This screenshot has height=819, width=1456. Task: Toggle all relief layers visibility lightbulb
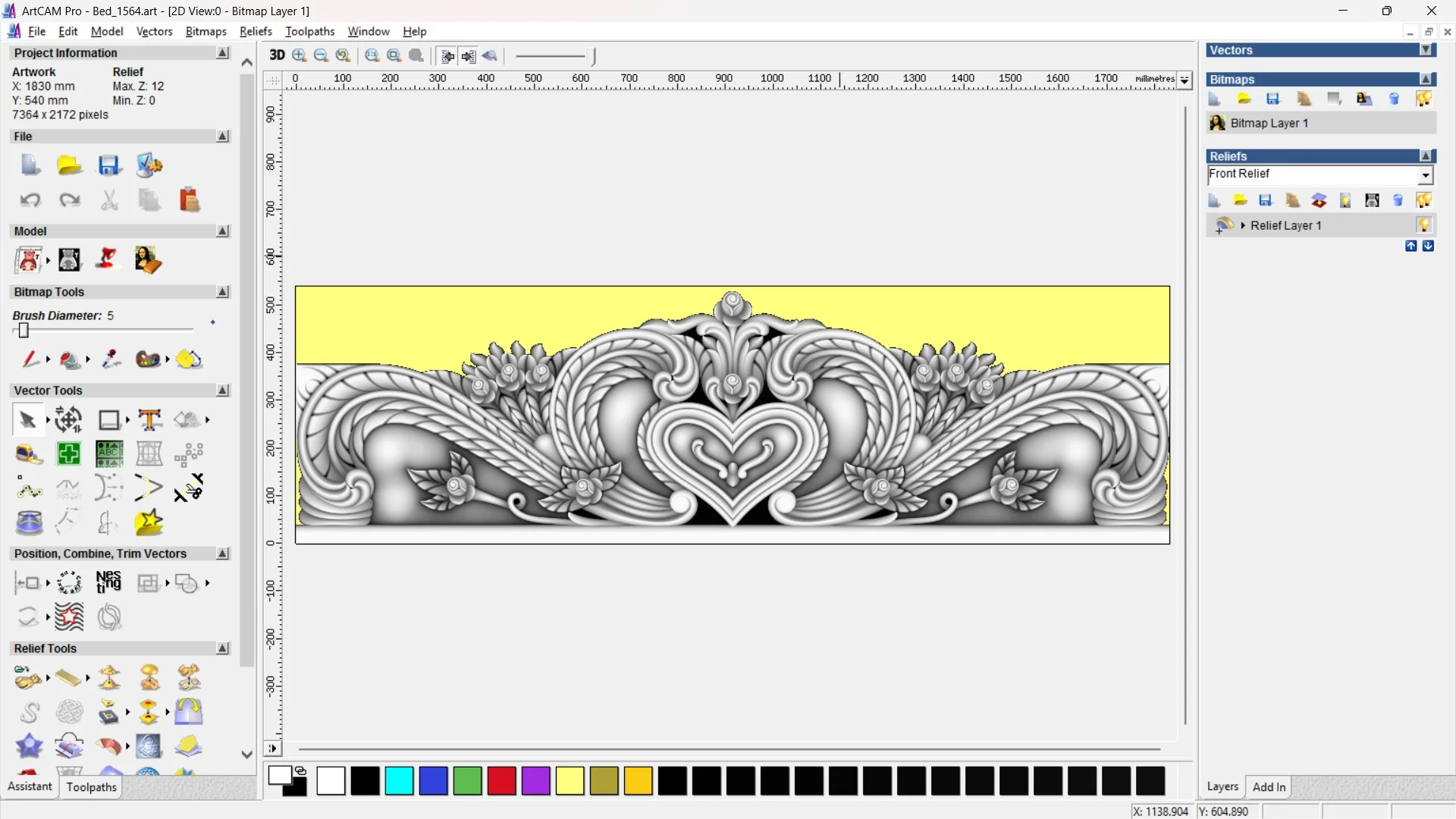point(1423,200)
